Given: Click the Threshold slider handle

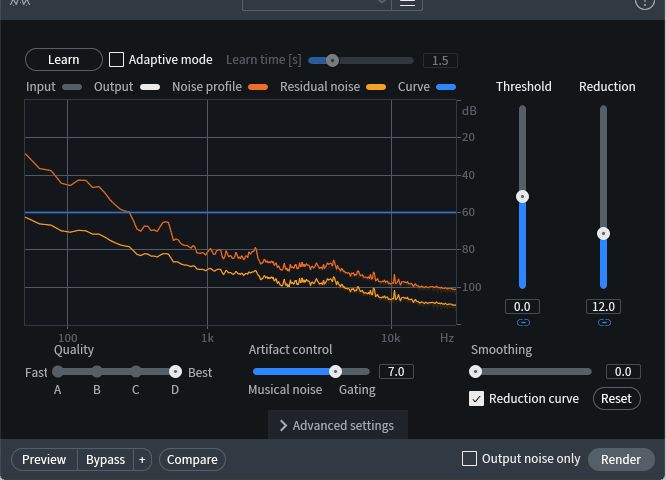Looking at the screenshot, I should [522, 197].
